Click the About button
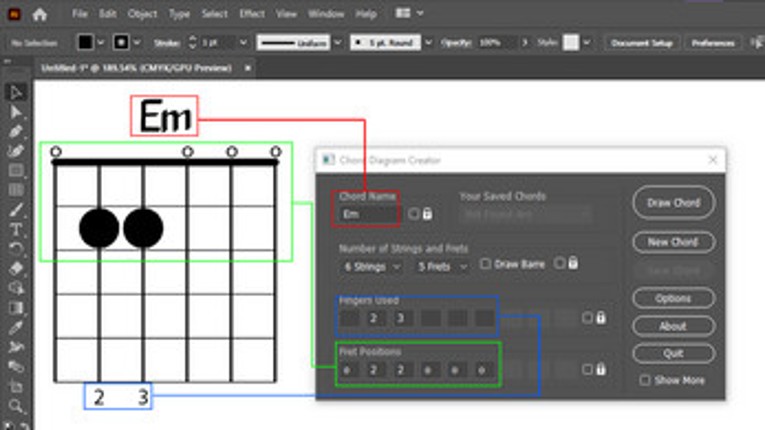Screen dimensions: 765x430 coord(674,326)
